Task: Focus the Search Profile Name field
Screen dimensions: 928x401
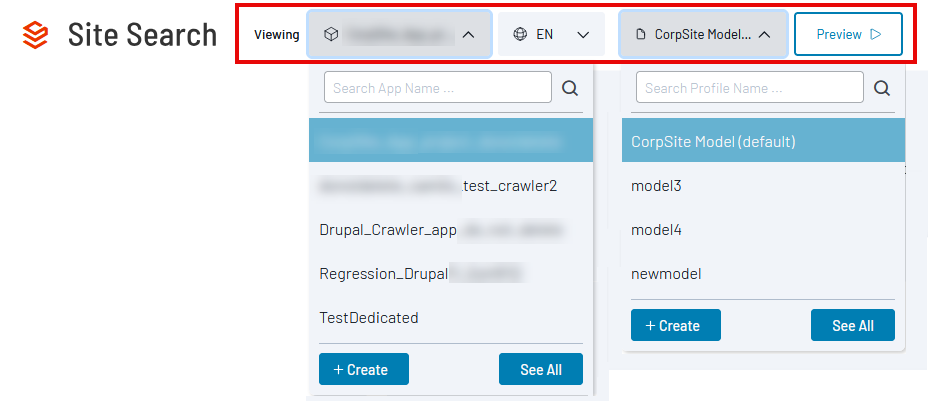Action: coord(749,88)
